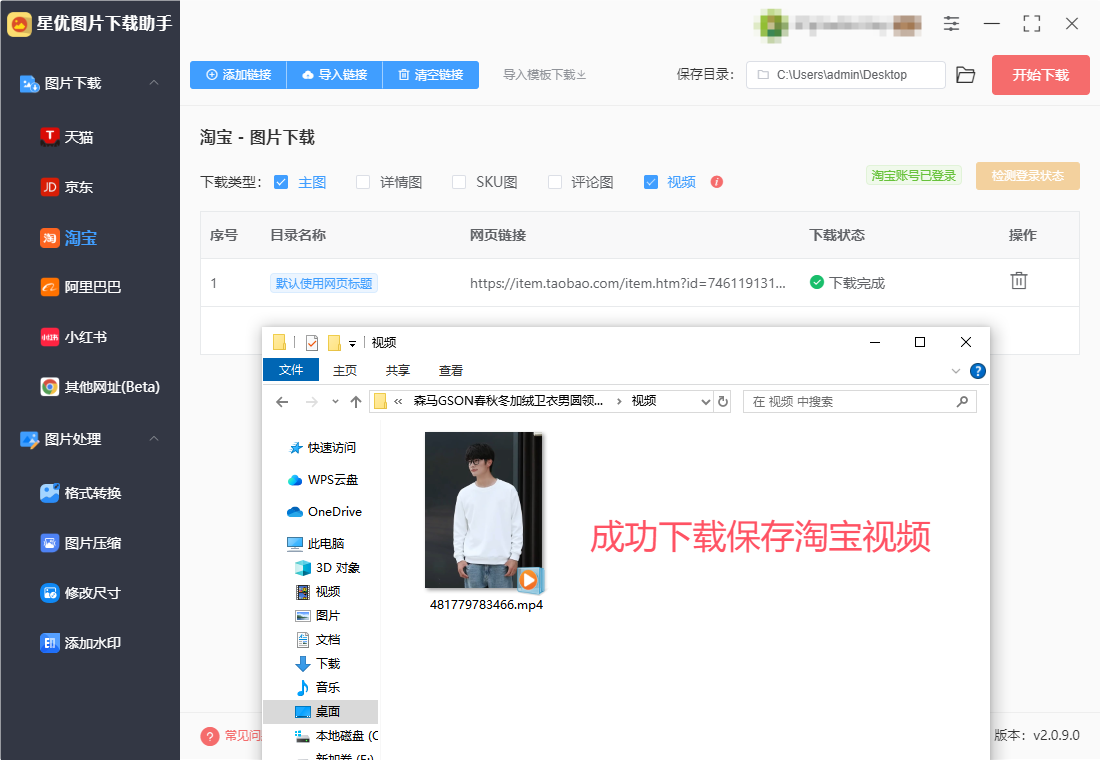Select 3D 对象 in the navigation pane
This screenshot has width=1100, height=760.
click(328, 567)
